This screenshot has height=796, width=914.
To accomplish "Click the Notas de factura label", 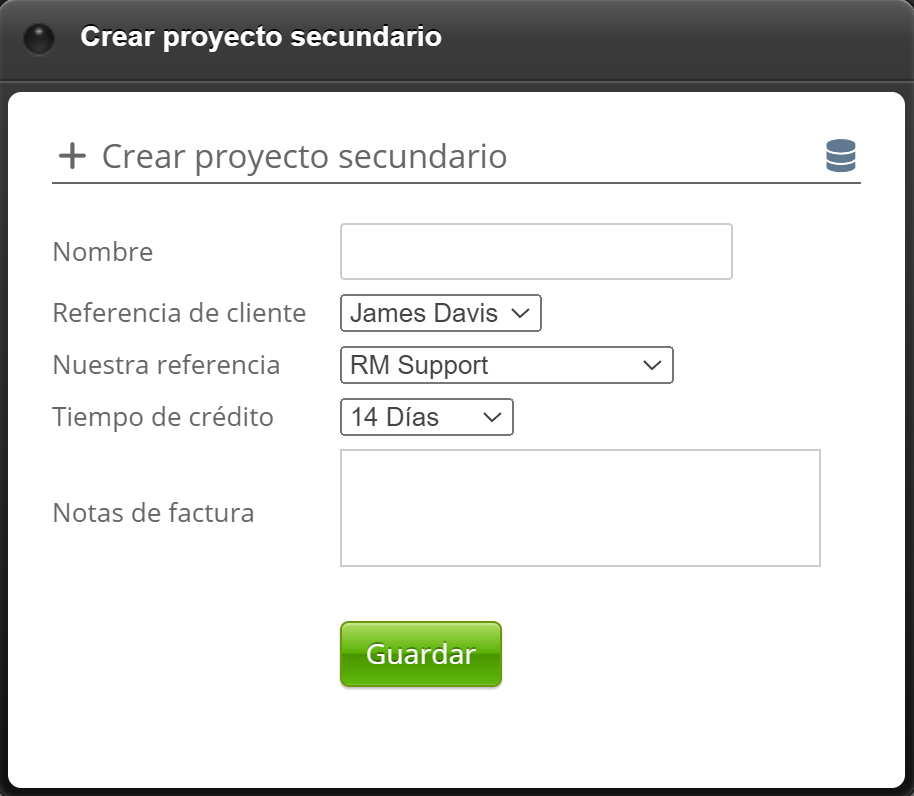I will point(153,513).
